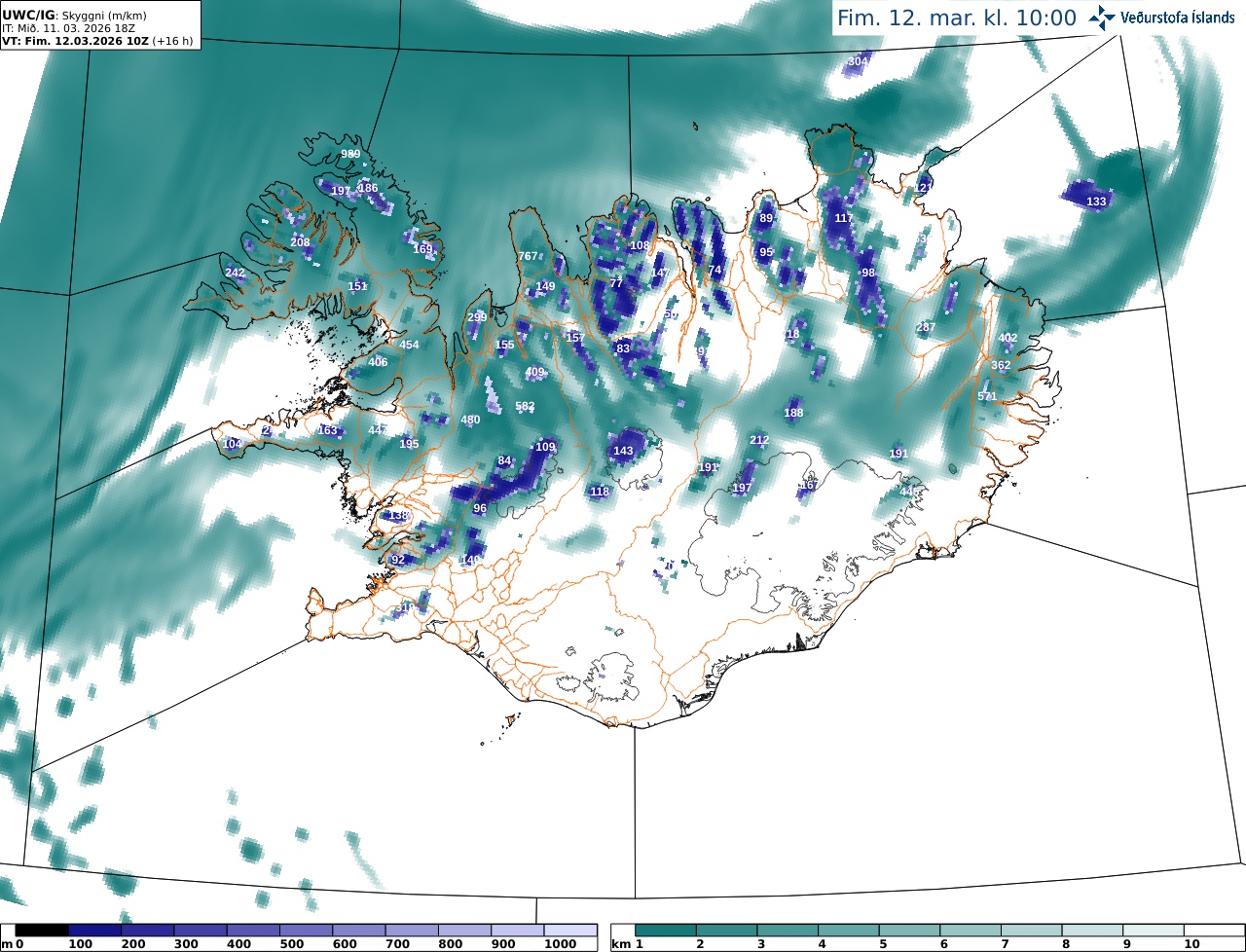This screenshot has width=1246, height=952.
Task: Click the visibility value 74
Action: pos(715,270)
